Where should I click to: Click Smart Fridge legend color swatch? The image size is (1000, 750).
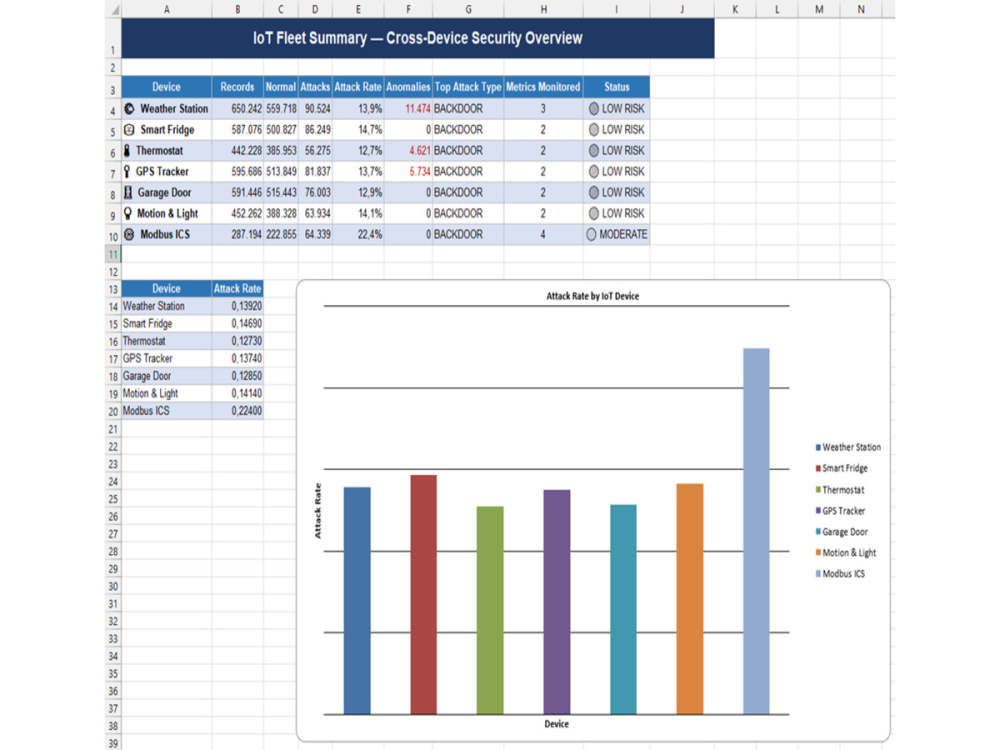click(x=818, y=469)
